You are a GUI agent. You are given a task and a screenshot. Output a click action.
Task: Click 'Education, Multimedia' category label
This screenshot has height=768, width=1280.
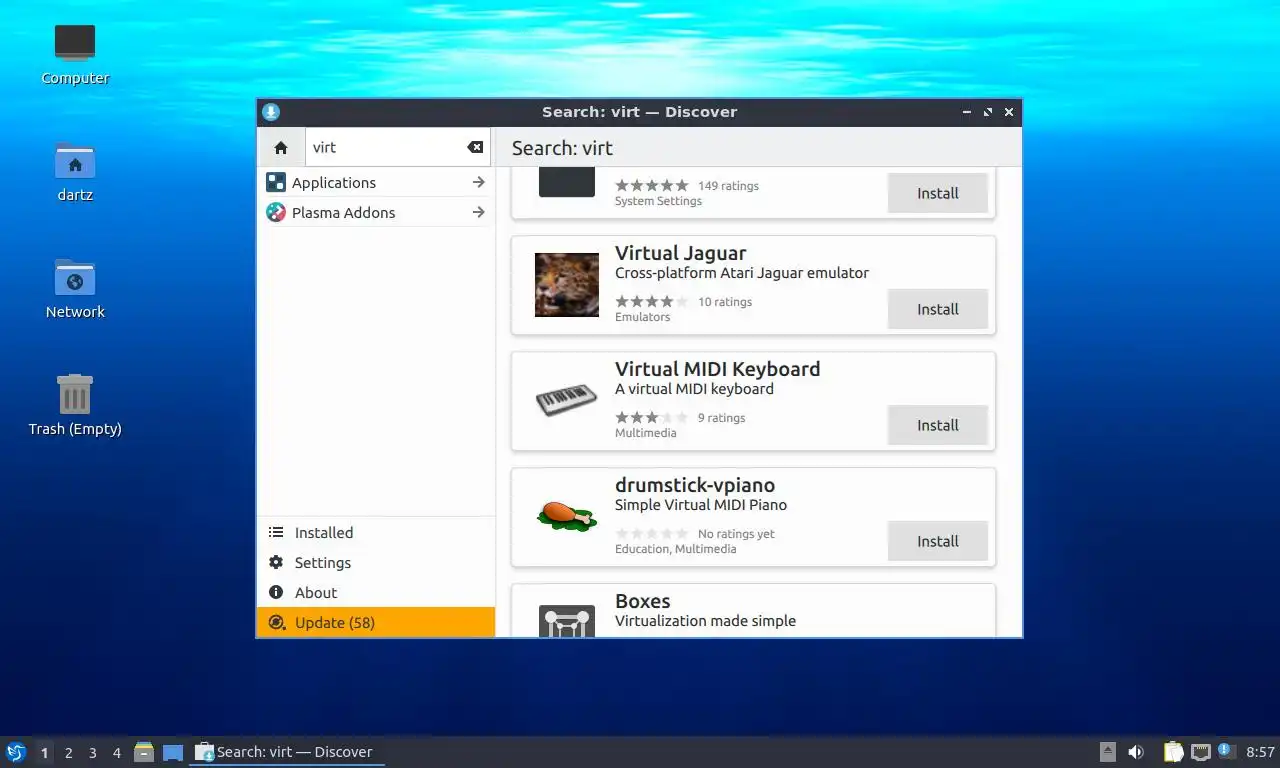(675, 549)
